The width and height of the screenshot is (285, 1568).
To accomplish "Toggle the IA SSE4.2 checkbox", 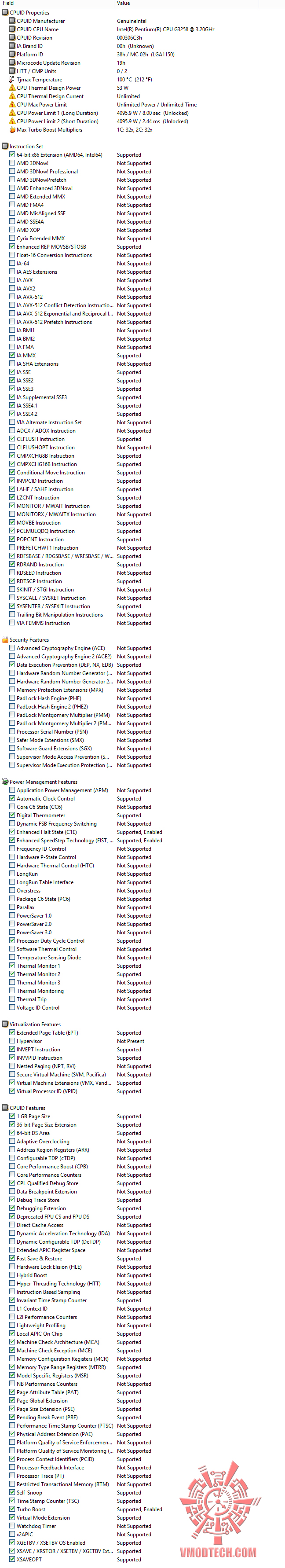I will 12,414.
